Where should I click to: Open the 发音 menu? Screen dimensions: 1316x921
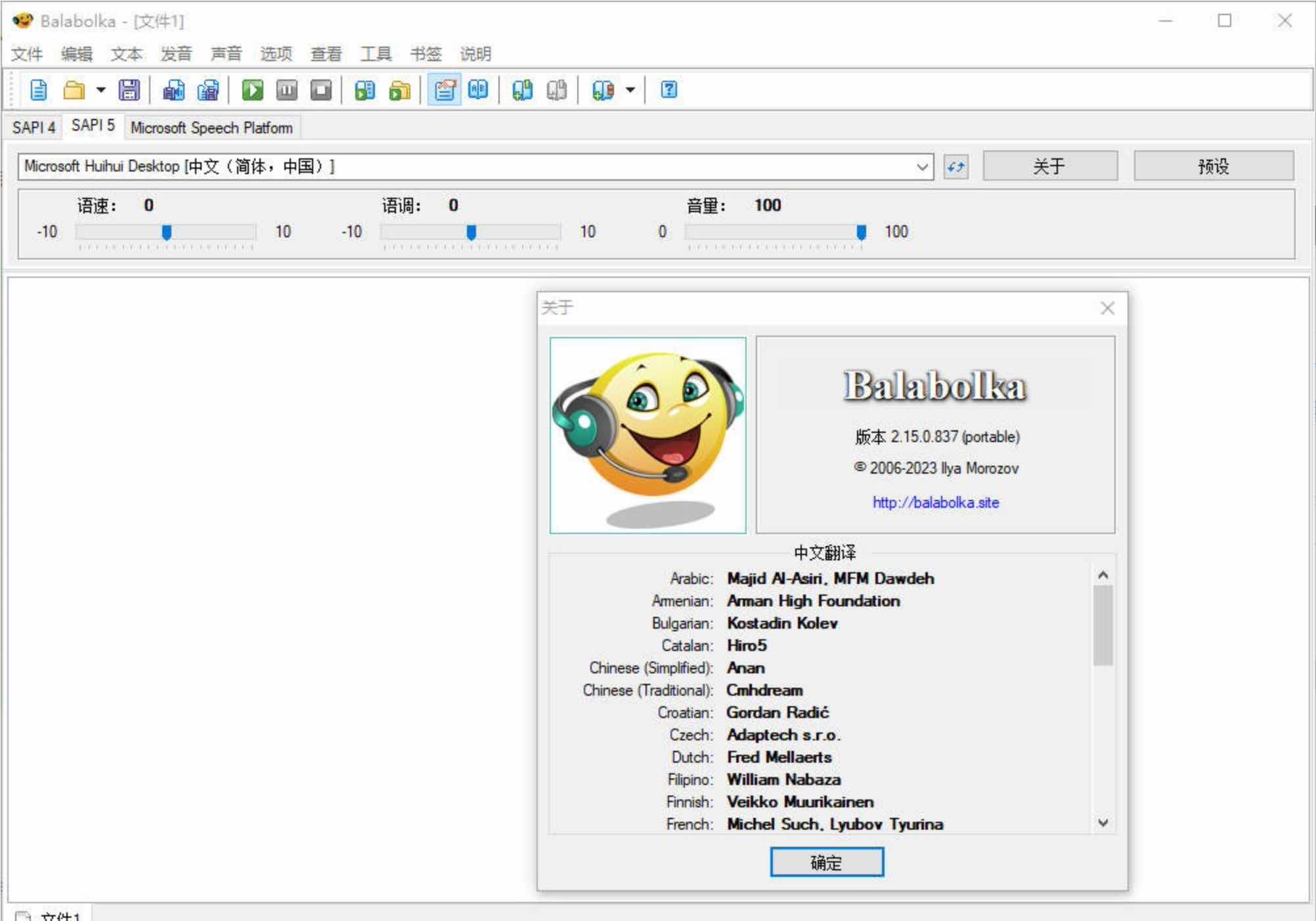click(177, 54)
